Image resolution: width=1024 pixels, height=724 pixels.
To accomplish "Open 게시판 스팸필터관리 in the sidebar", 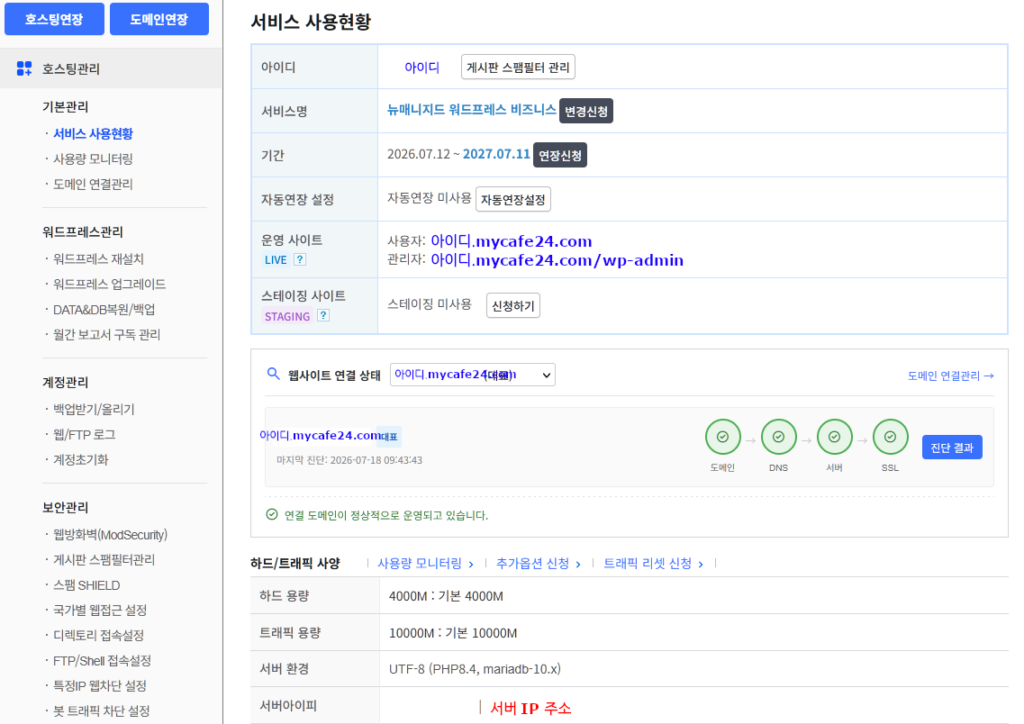I will click(104, 559).
